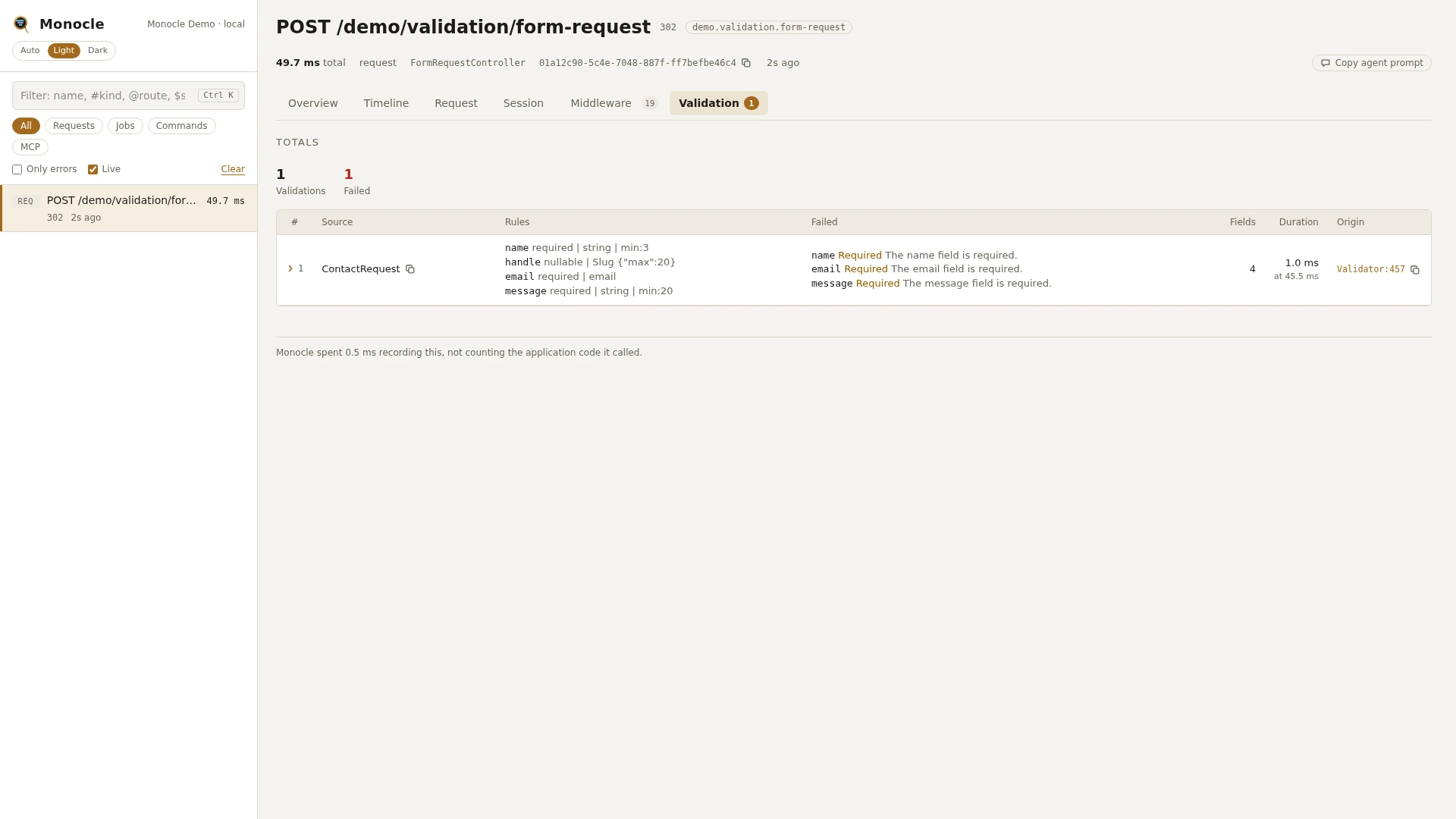
Task: Click the demo.validation.form-request route badge
Action: [x=768, y=27]
